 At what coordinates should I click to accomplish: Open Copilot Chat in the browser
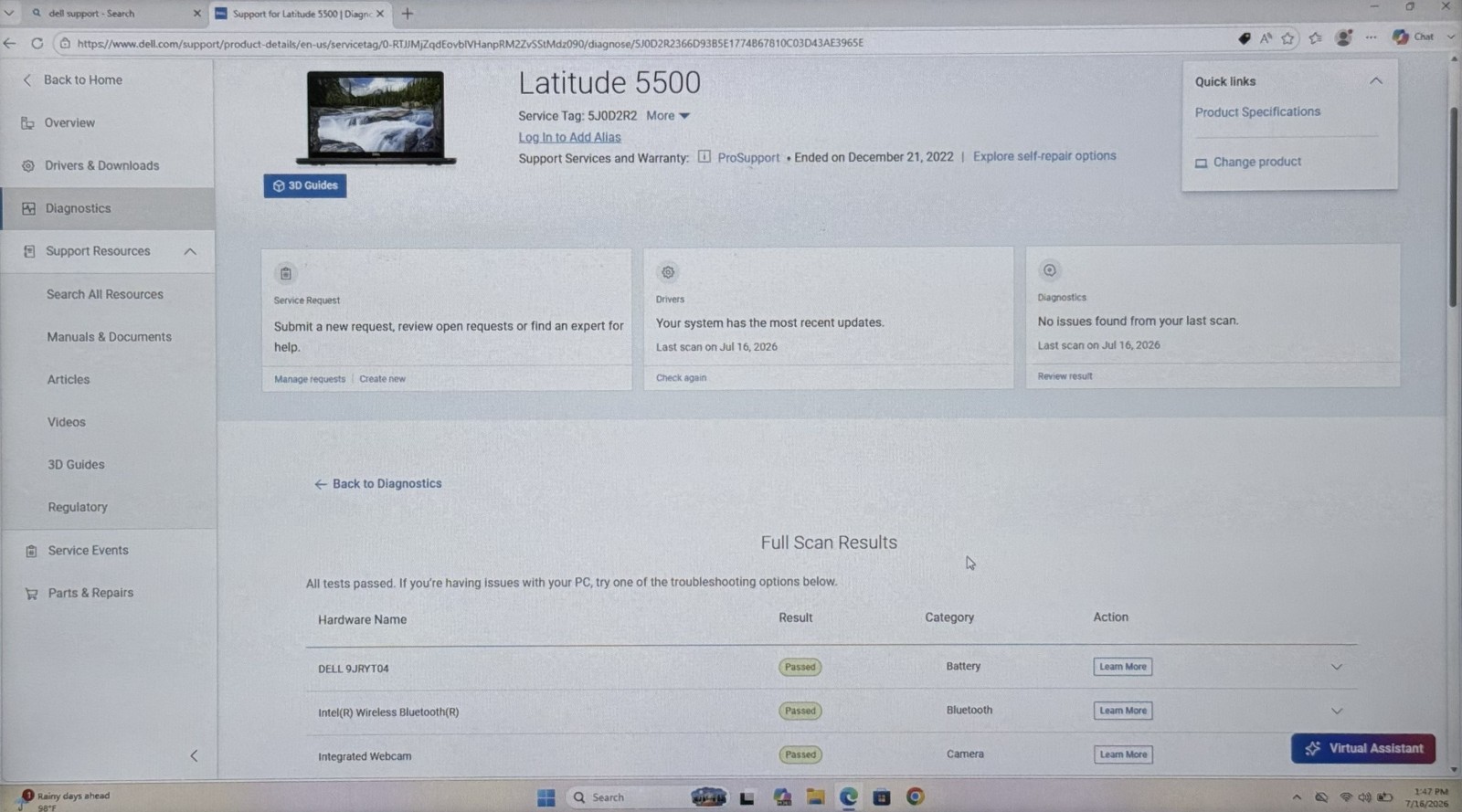(1413, 37)
